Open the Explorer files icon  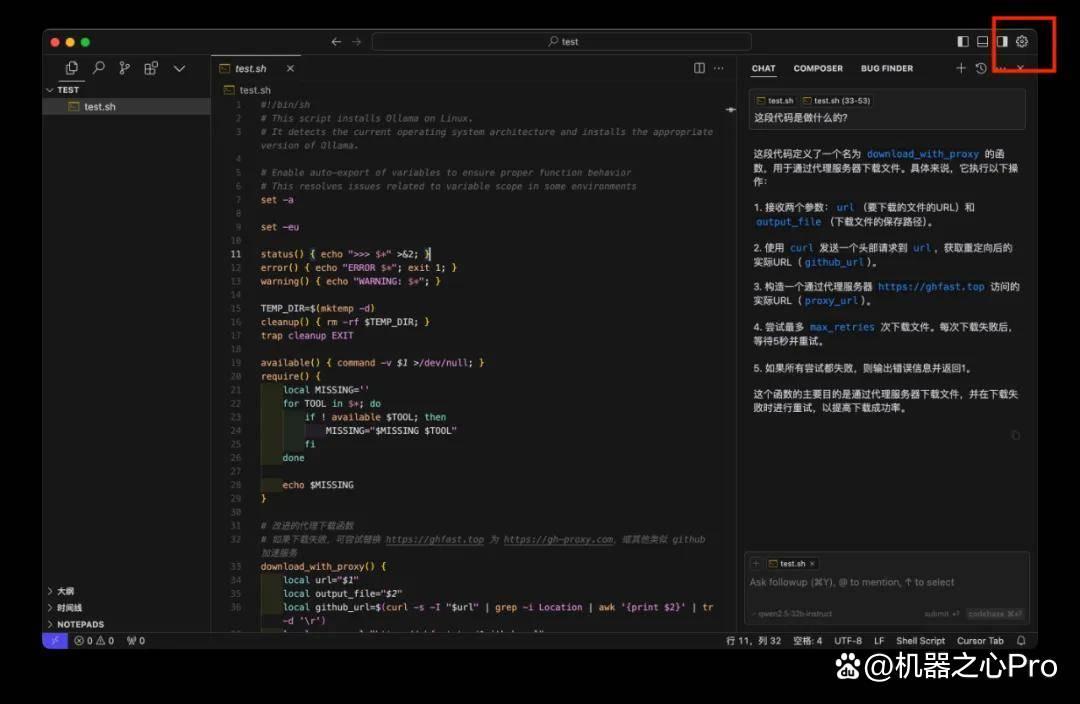72,68
